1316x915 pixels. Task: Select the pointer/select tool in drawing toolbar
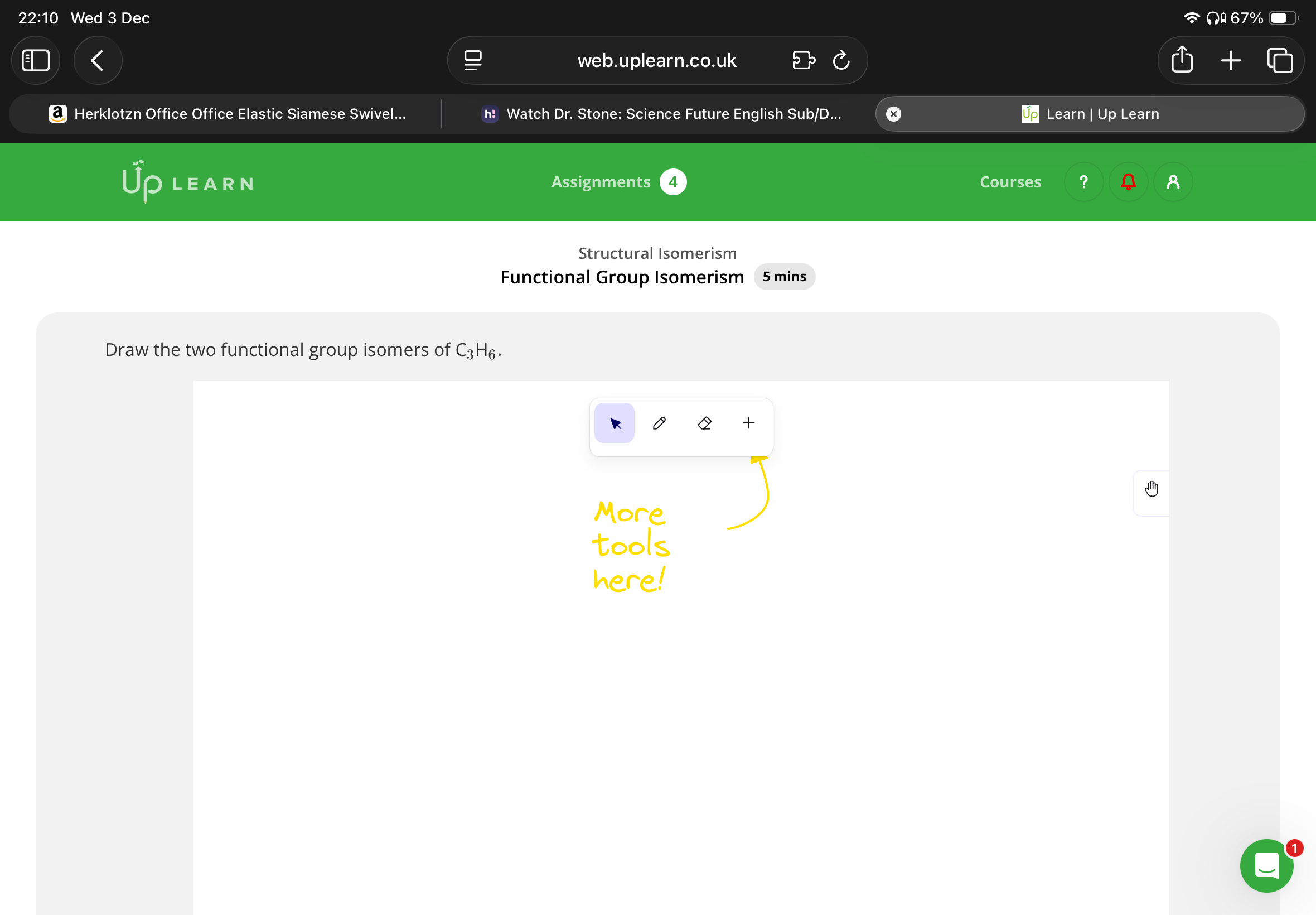point(614,423)
